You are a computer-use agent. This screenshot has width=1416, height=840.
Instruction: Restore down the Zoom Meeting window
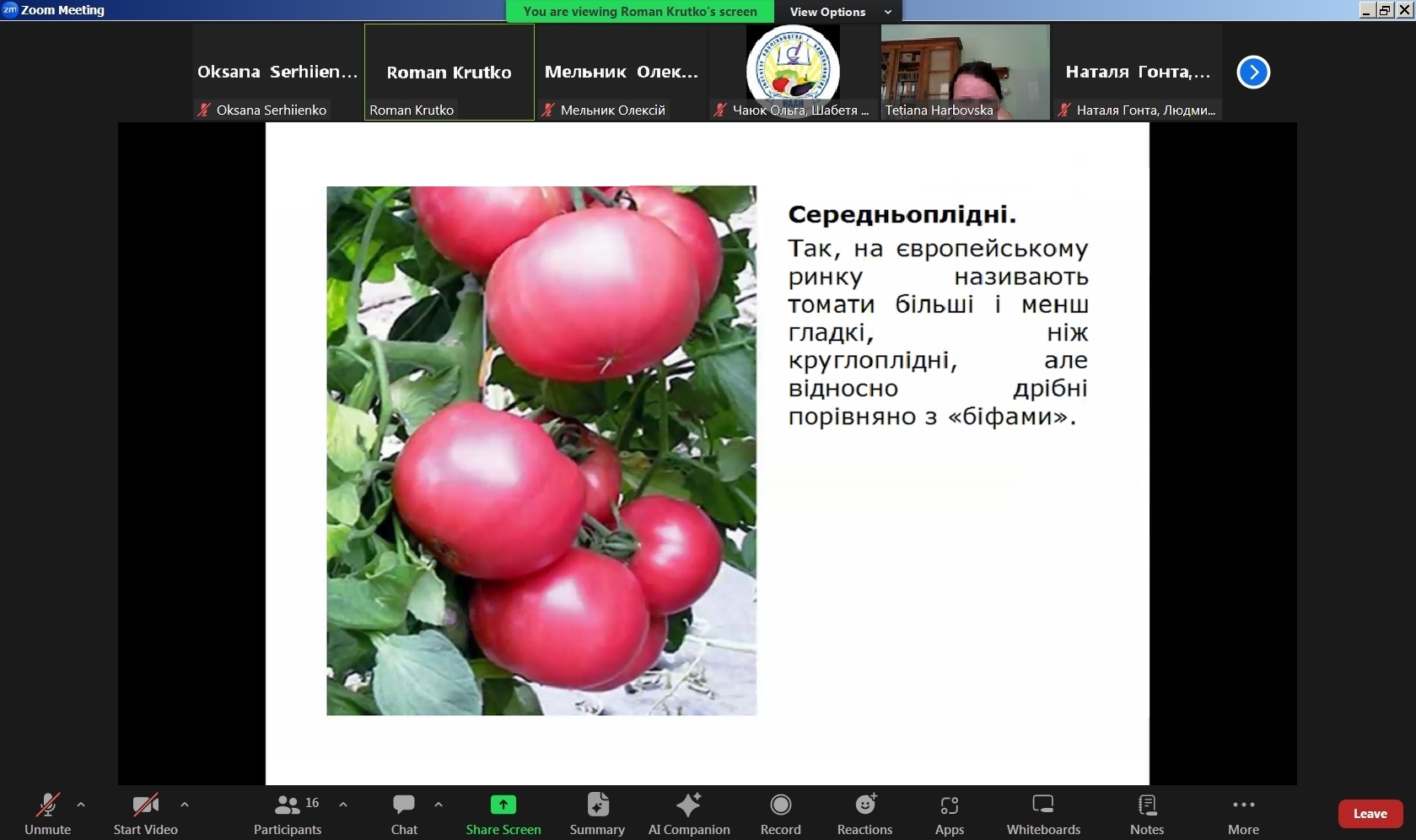point(1386,10)
